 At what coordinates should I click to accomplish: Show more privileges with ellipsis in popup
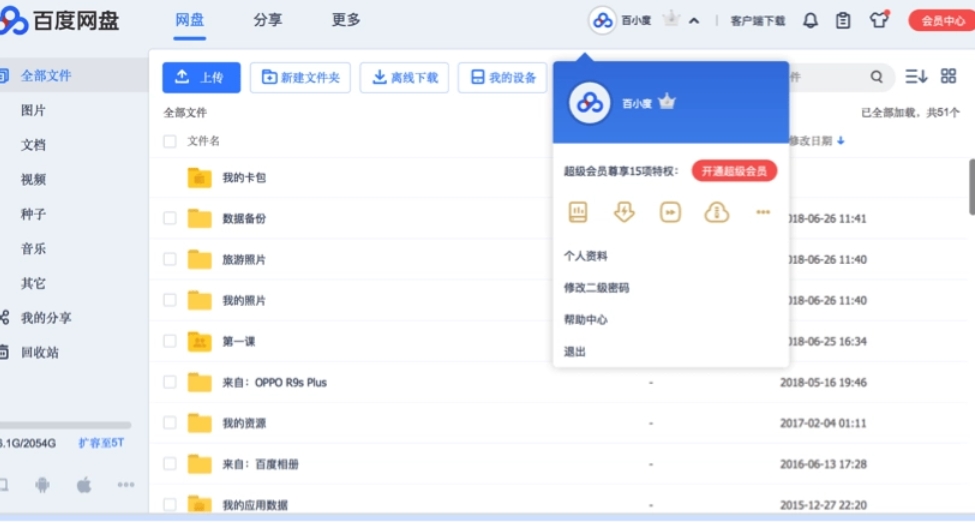763,212
